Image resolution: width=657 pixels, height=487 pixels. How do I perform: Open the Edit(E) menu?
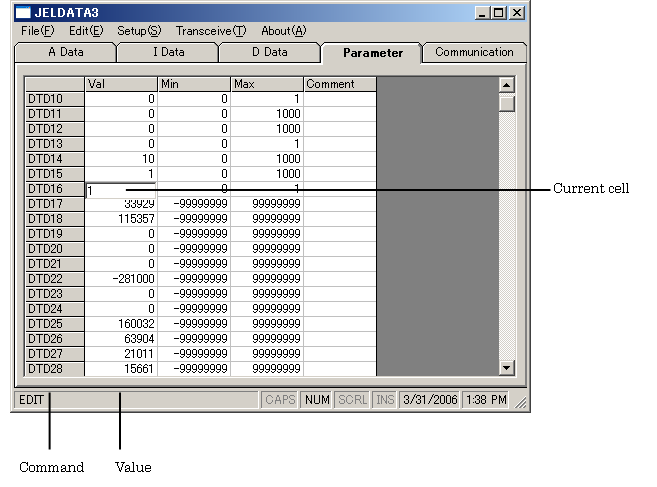coord(86,31)
